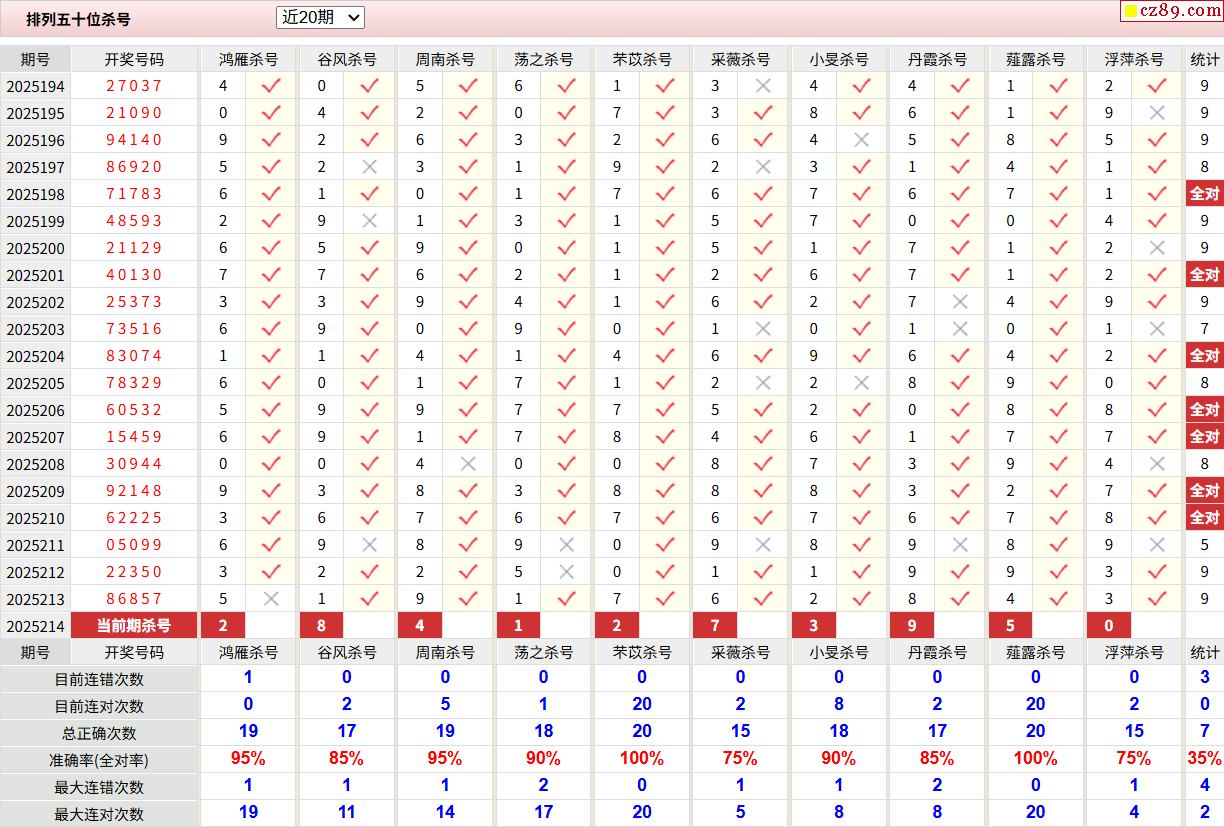Viewport: 1224px width, 827px height.
Task: Click the yellow square icon beside cz89.com
Action: (x=1131, y=12)
